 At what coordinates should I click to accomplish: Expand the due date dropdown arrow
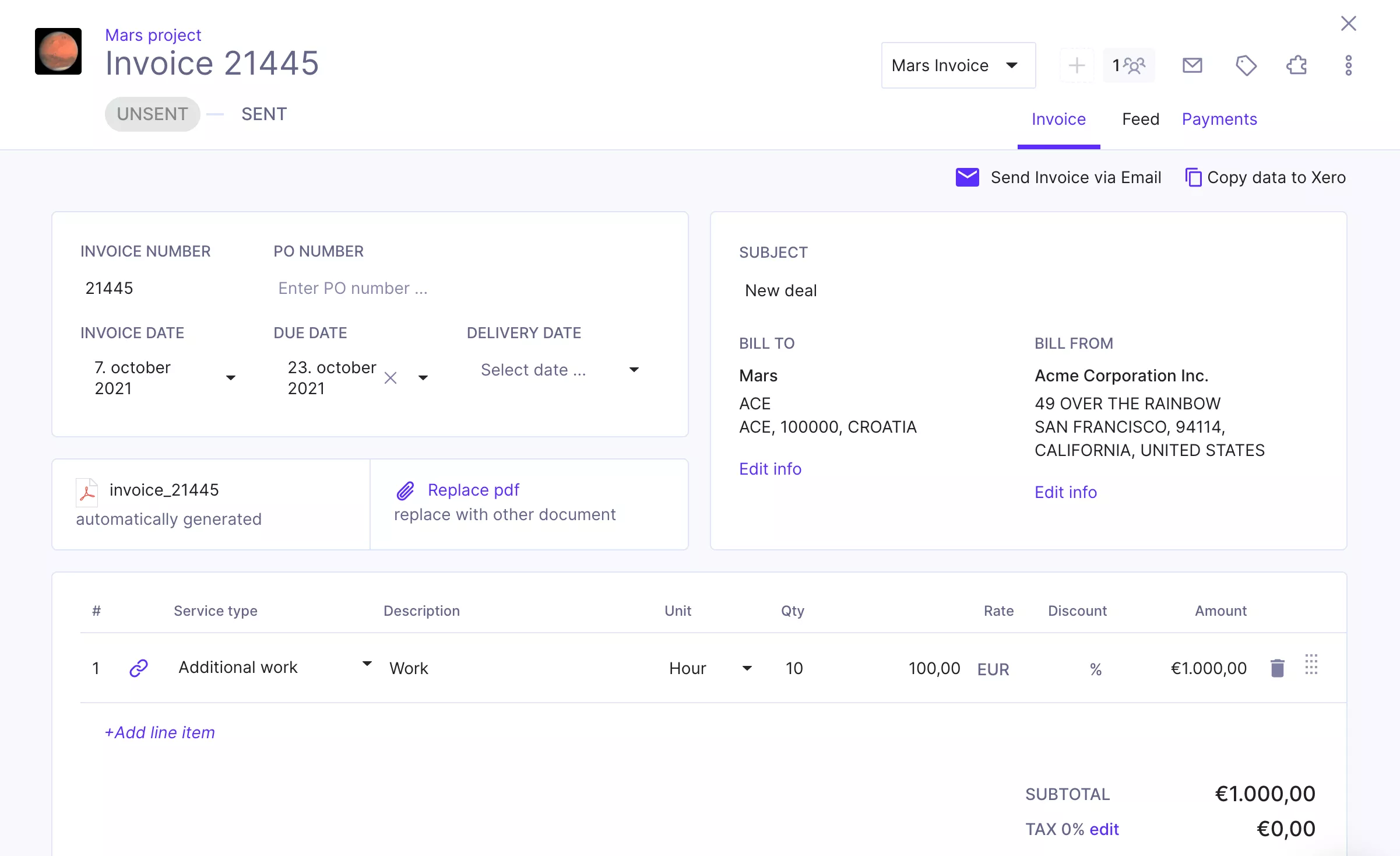[424, 378]
